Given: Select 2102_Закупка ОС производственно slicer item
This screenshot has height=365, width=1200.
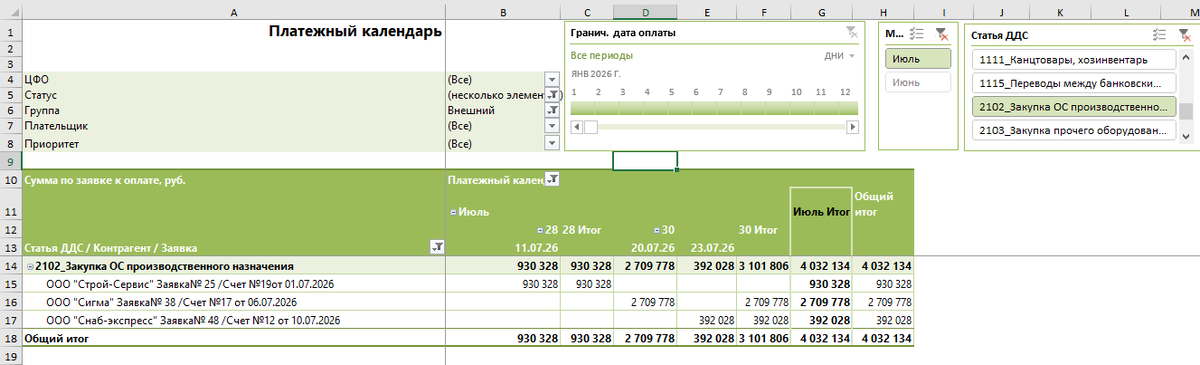Looking at the screenshot, I should pyautogui.click(x=1074, y=107).
